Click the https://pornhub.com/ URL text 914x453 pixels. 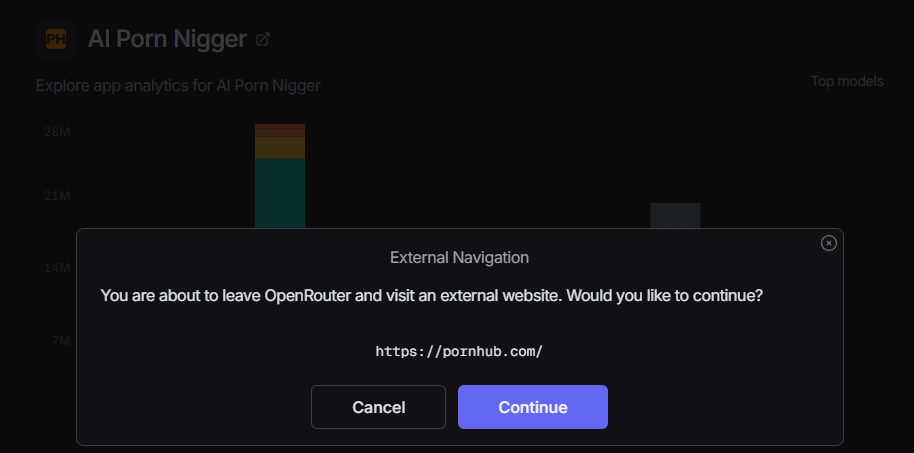[x=459, y=352]
